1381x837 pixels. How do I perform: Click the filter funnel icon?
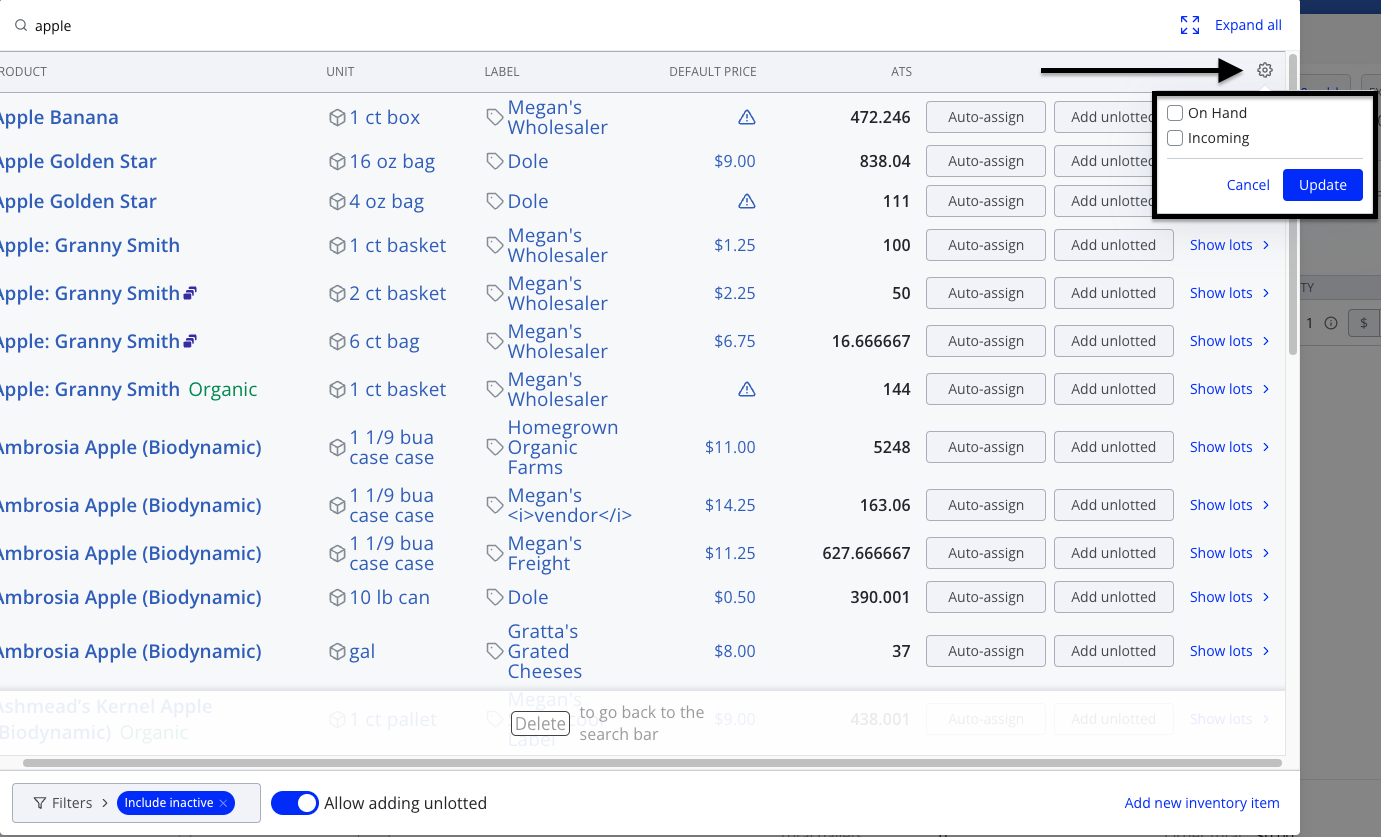(40, 803)
